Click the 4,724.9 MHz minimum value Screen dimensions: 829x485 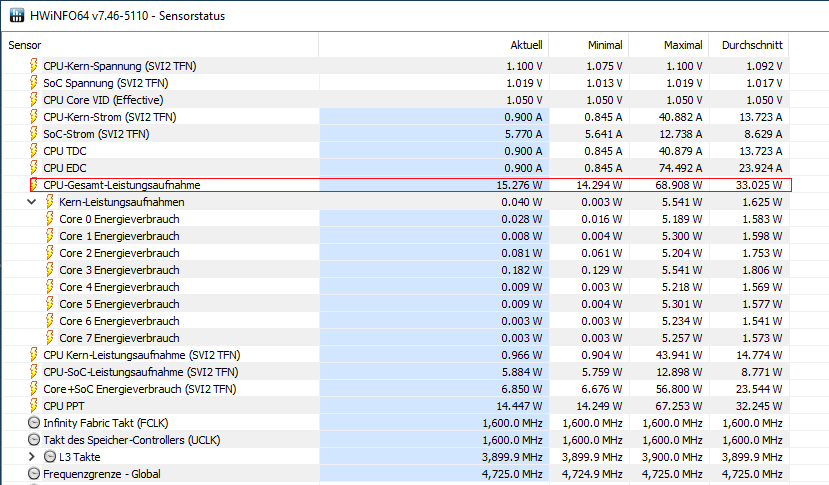592,474
